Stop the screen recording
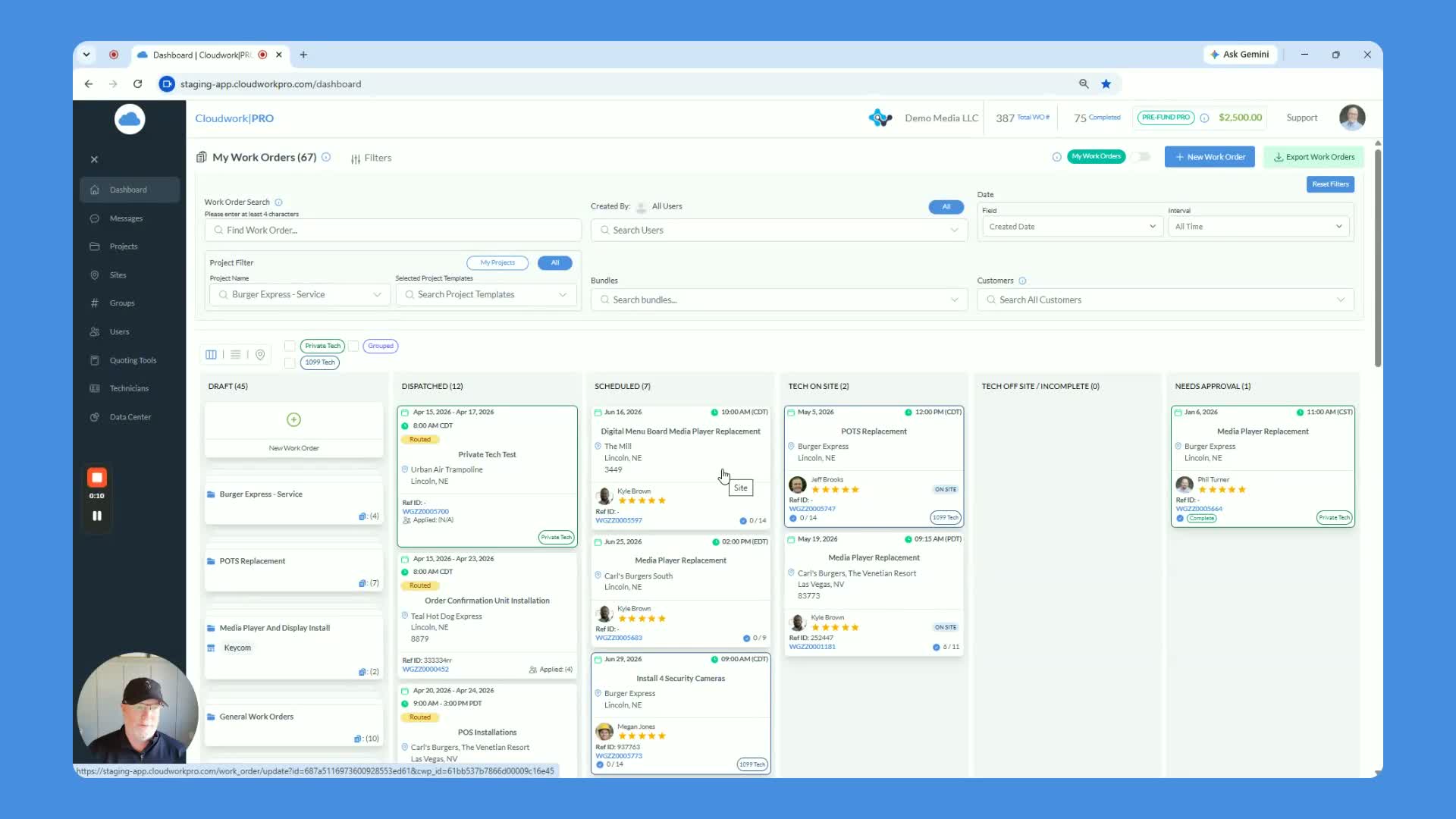This screenshot has height=819, width=1456. click(x=97, y=478)
